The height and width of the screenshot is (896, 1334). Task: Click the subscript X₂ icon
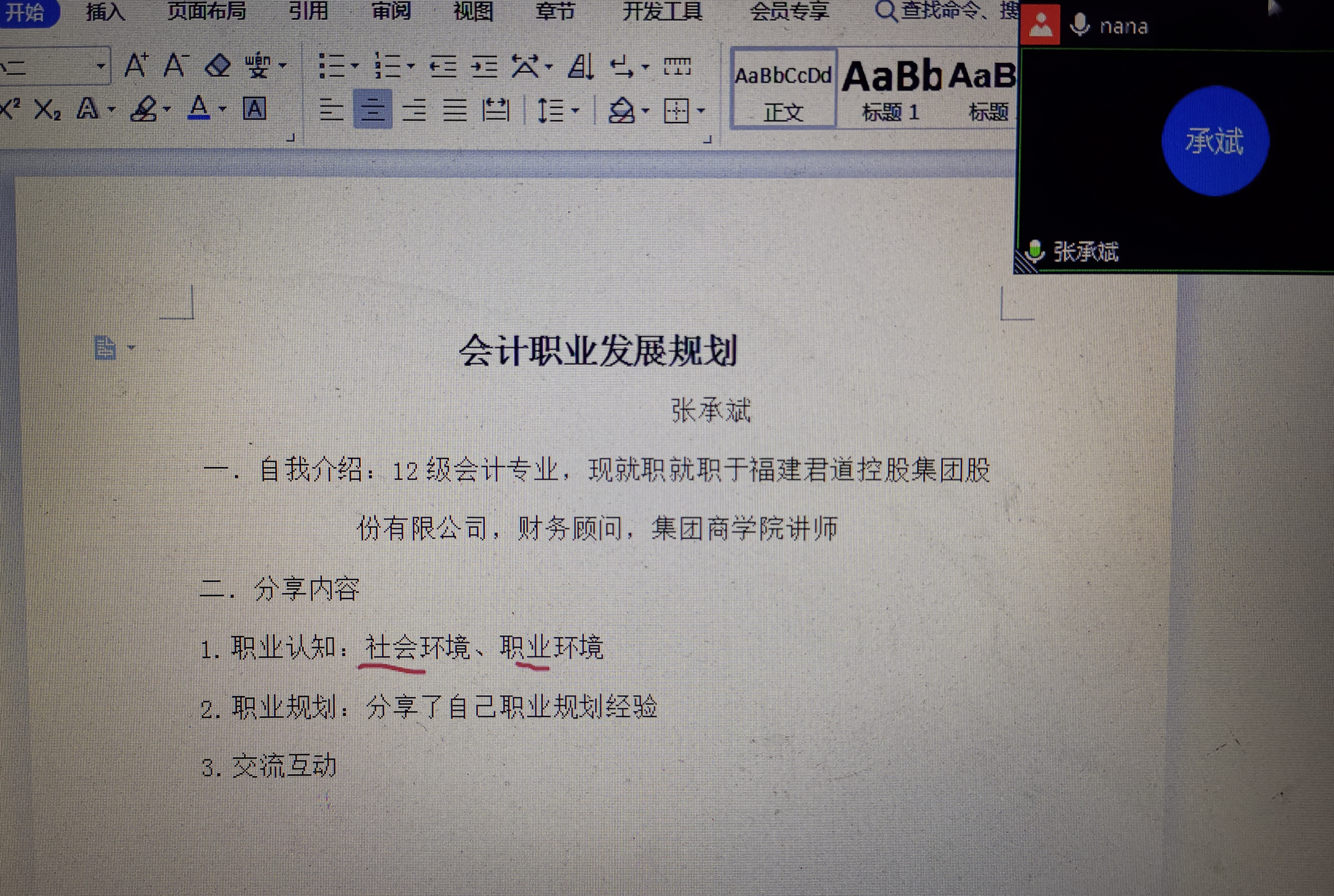(x=47, y=109)
